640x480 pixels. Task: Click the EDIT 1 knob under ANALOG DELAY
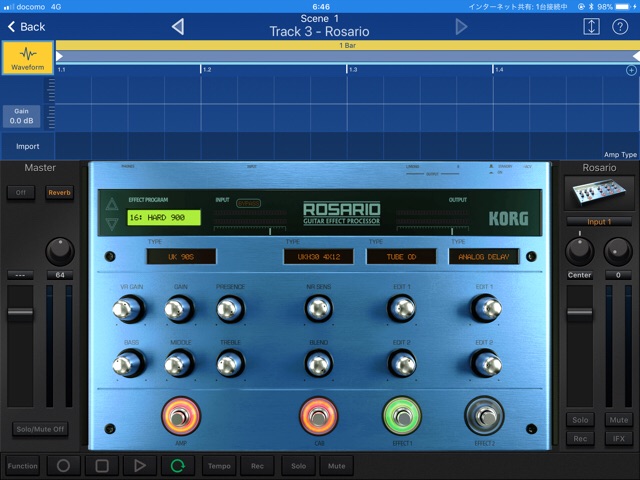486,309
